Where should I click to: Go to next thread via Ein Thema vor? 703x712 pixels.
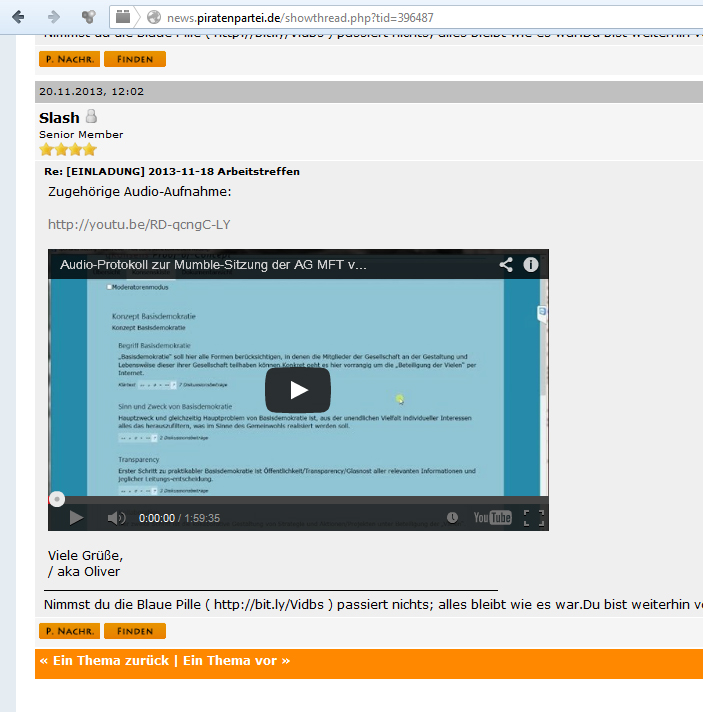tap(236, 661)
